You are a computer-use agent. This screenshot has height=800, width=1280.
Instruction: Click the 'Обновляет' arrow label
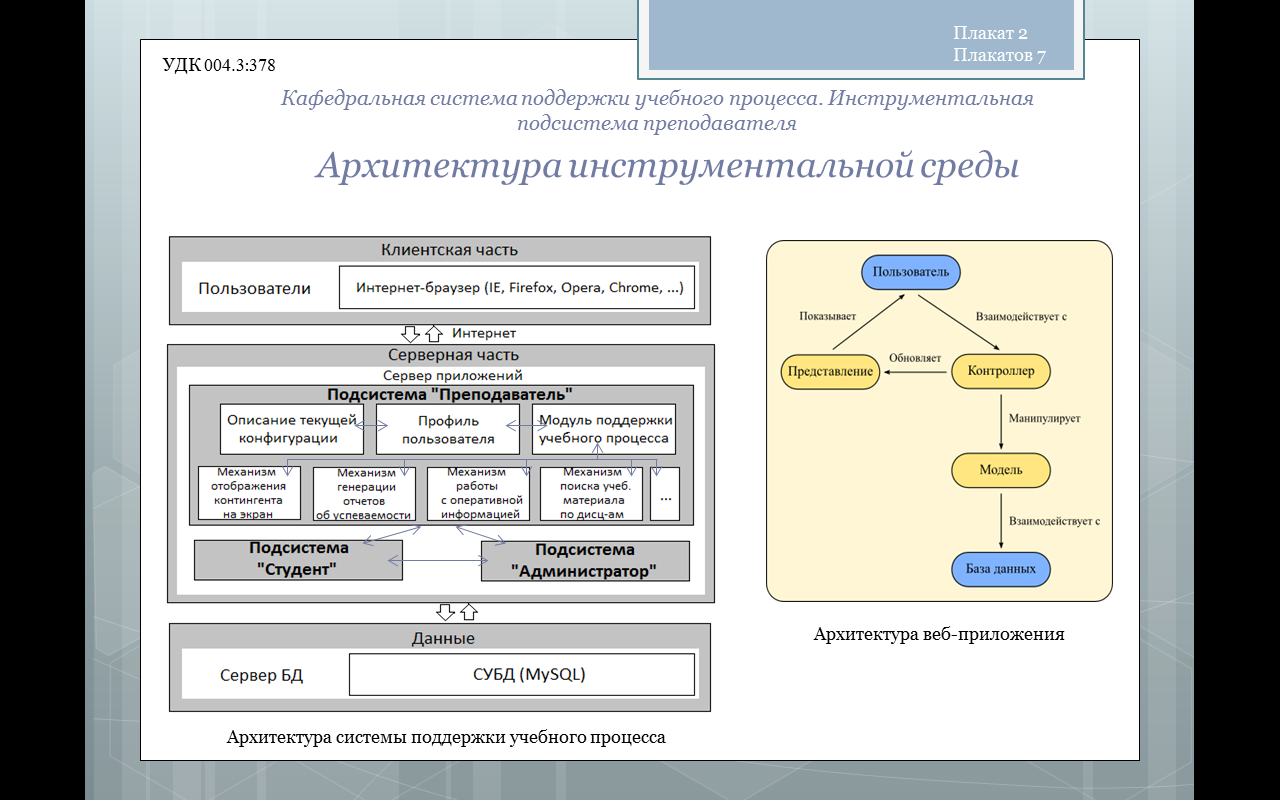[916, 358]
